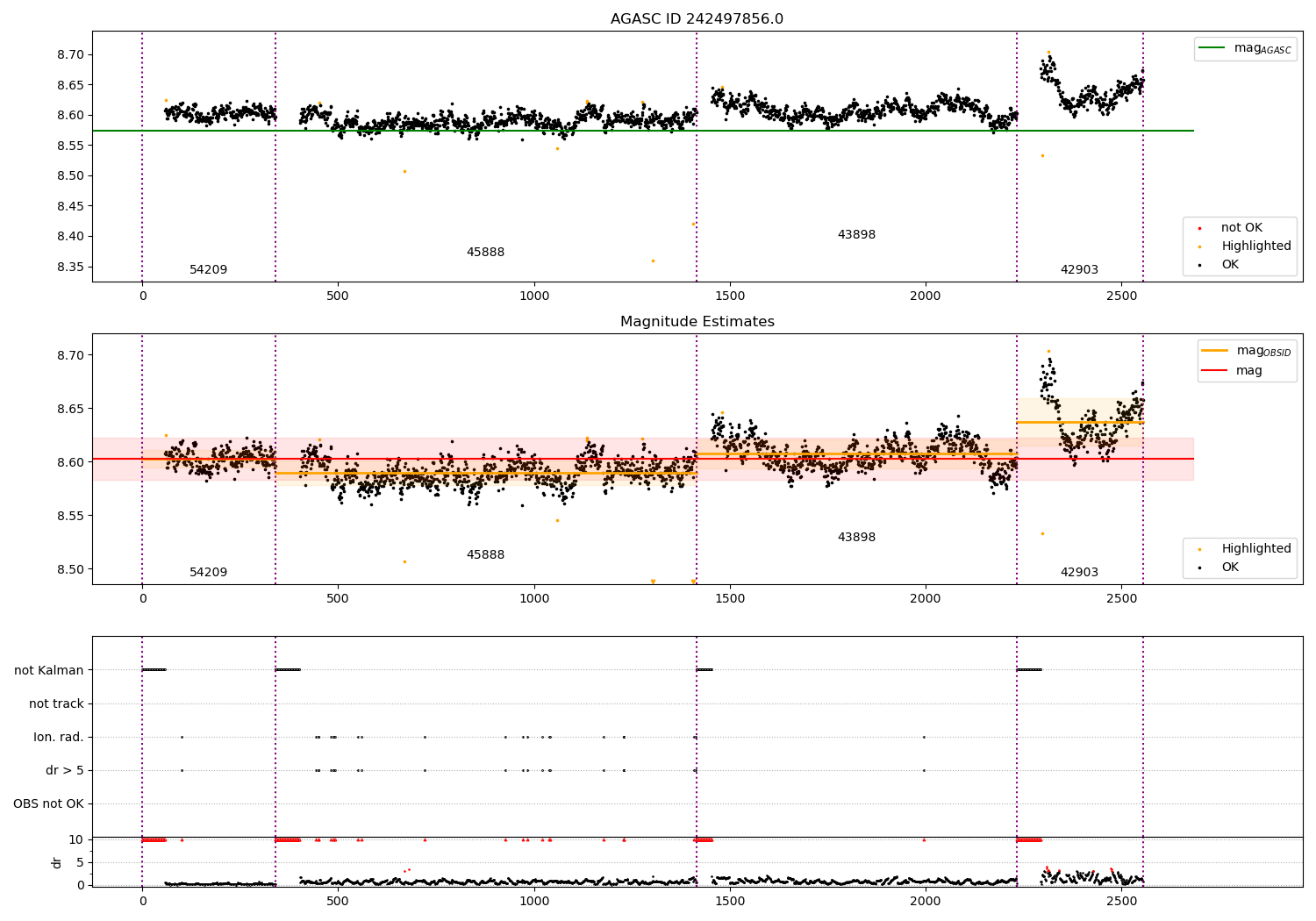1316x921 pixels.
Task: Click the orange mag OBSID legend entry
Action: coord(1247,351)
